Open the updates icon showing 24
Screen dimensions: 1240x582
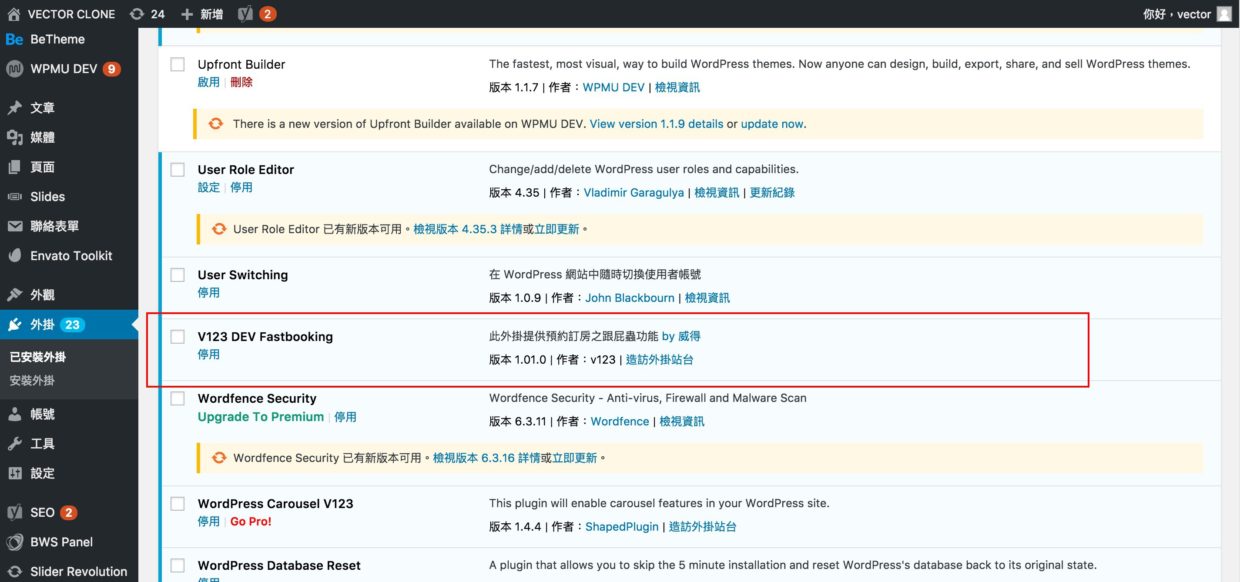[x=137, y=14]
